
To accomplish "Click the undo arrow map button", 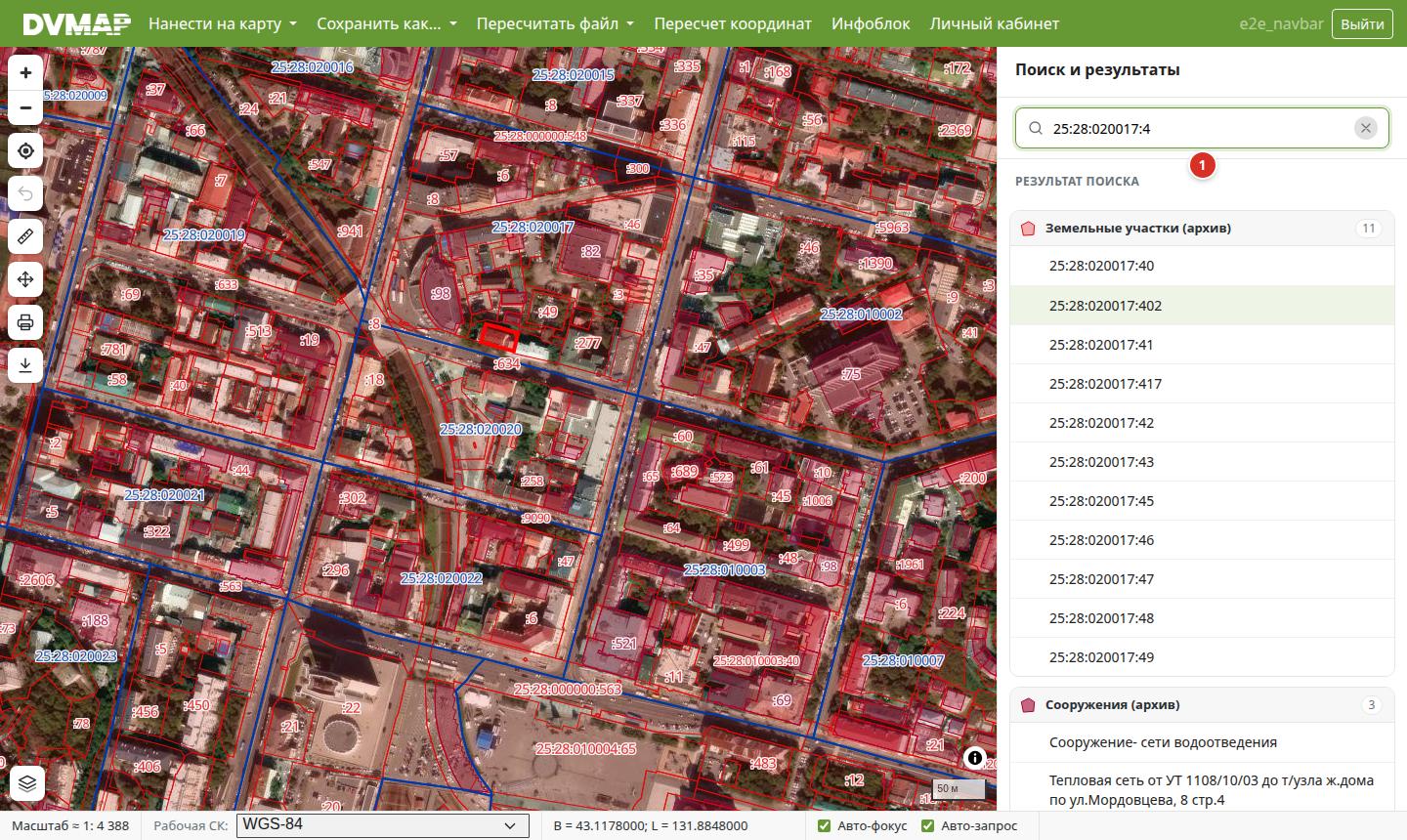I will pyautogui.click(x=25, y=193).
